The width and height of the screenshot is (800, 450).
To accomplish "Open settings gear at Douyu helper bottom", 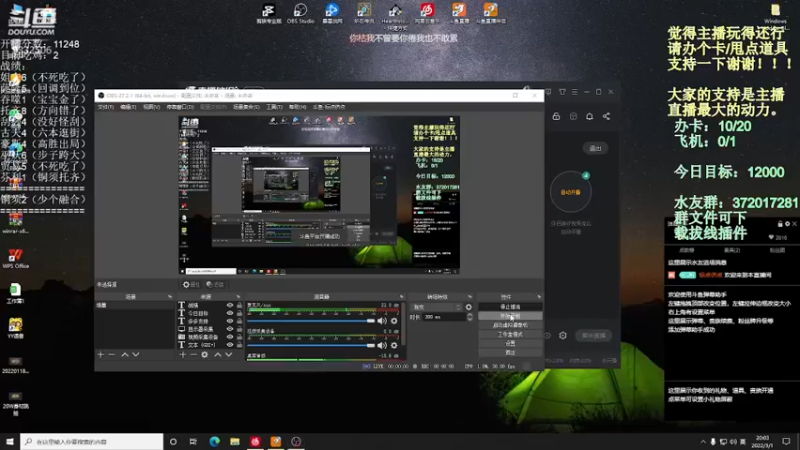I will click(x=563, y=335).
